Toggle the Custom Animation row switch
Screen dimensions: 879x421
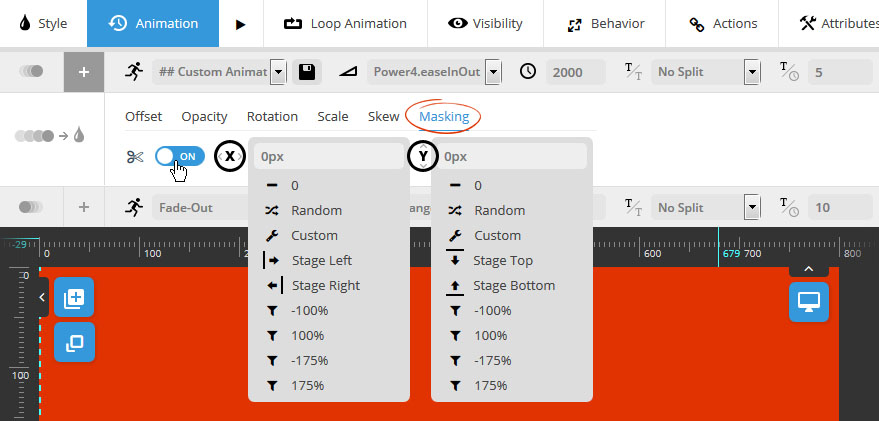tap(32, 72)
